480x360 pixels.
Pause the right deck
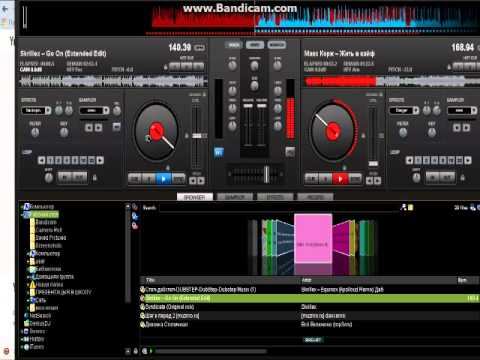coord(326,179)
